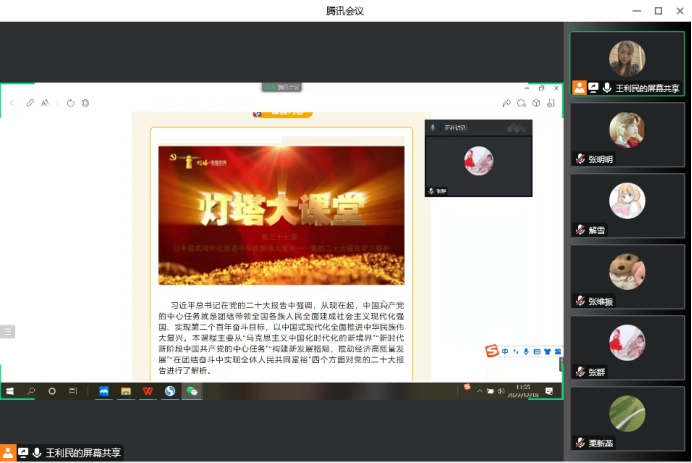Viewport: 692px width, 463px height.
Task: Click the 王利民的屏幕共享 label at bottom left
Action: [x=82, y=453]
